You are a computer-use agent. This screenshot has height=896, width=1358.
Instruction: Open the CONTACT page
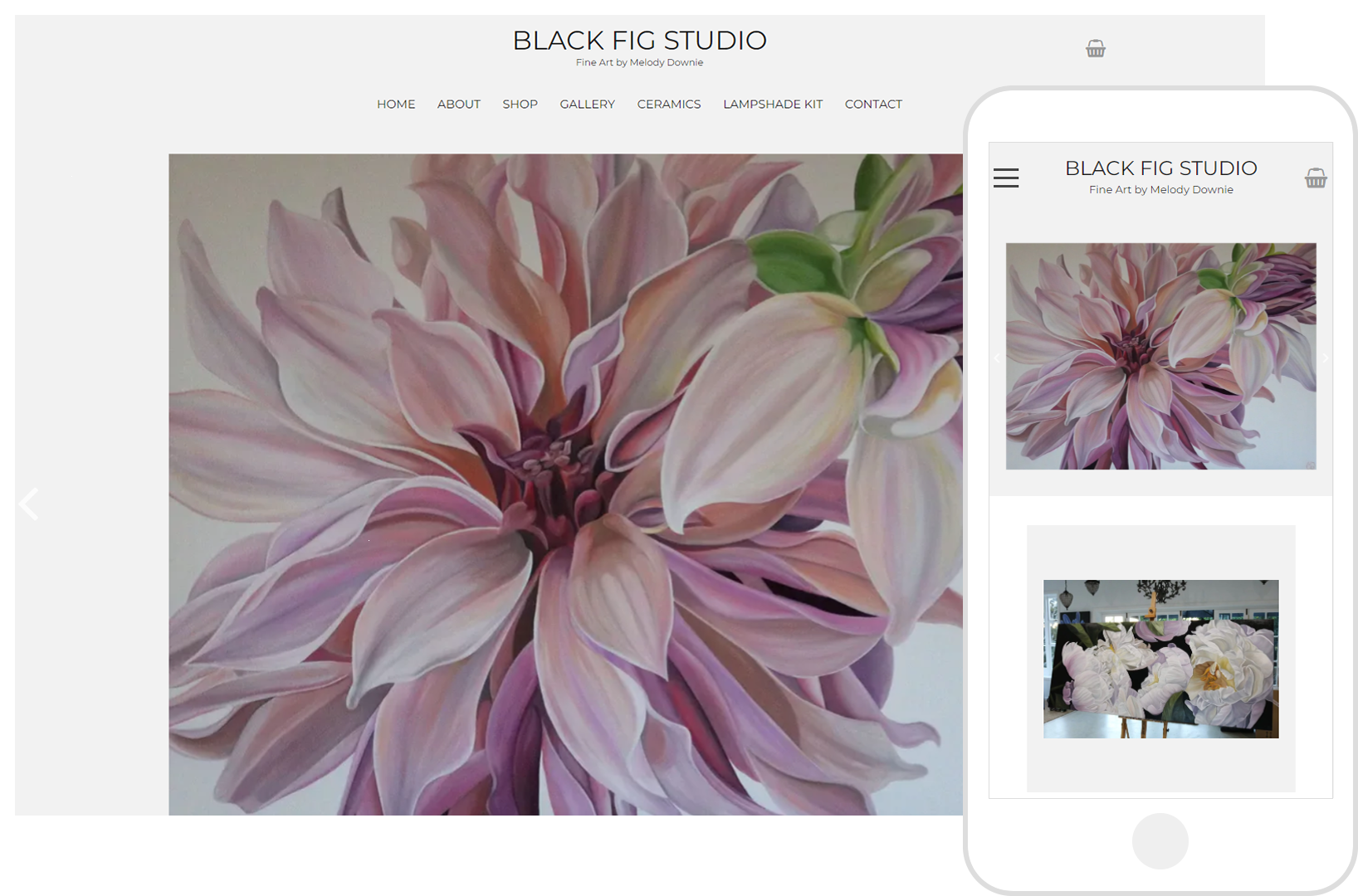click(x=872, y=105)
